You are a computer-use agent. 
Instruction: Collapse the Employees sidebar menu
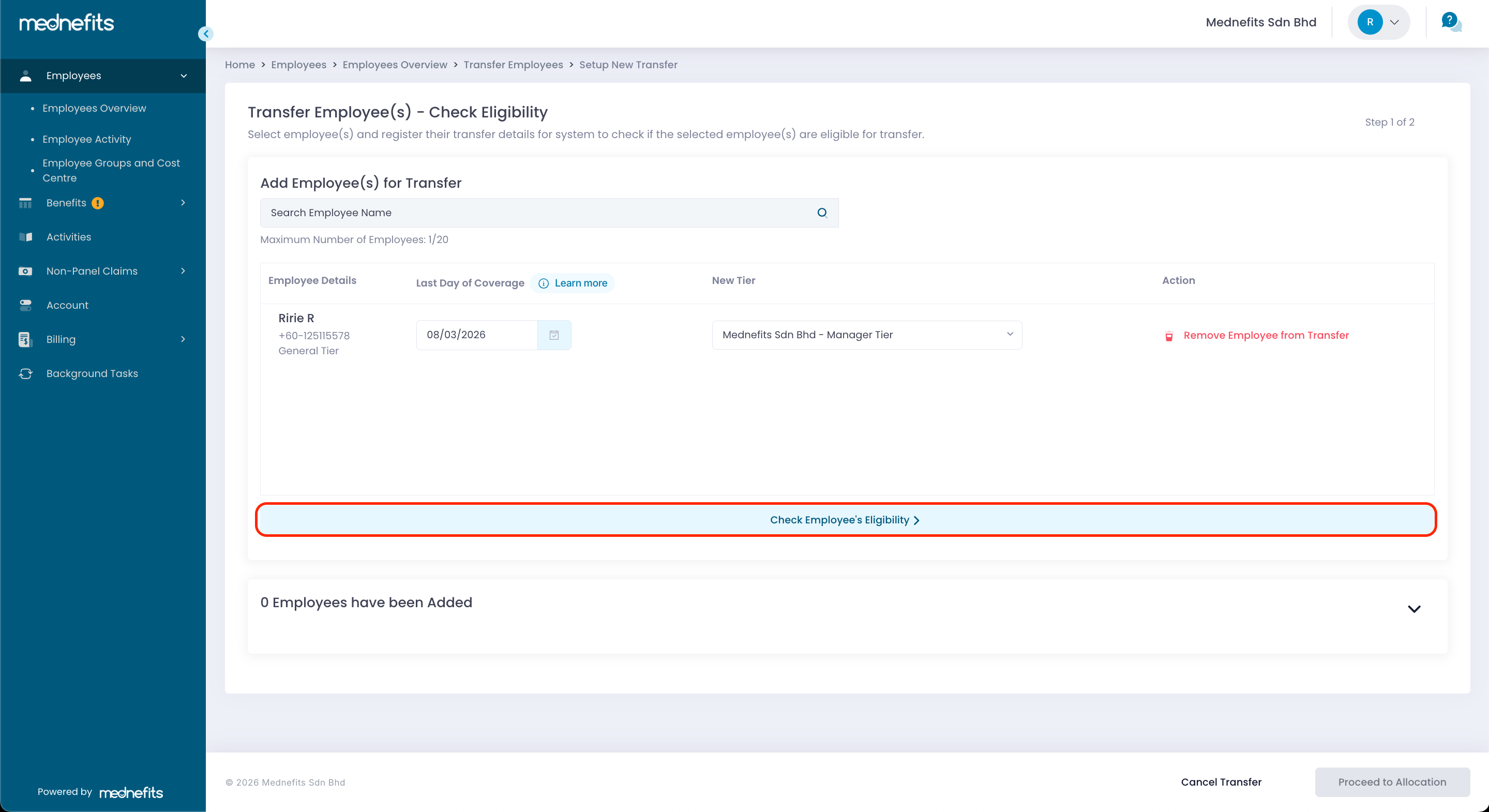coord(183,76)
